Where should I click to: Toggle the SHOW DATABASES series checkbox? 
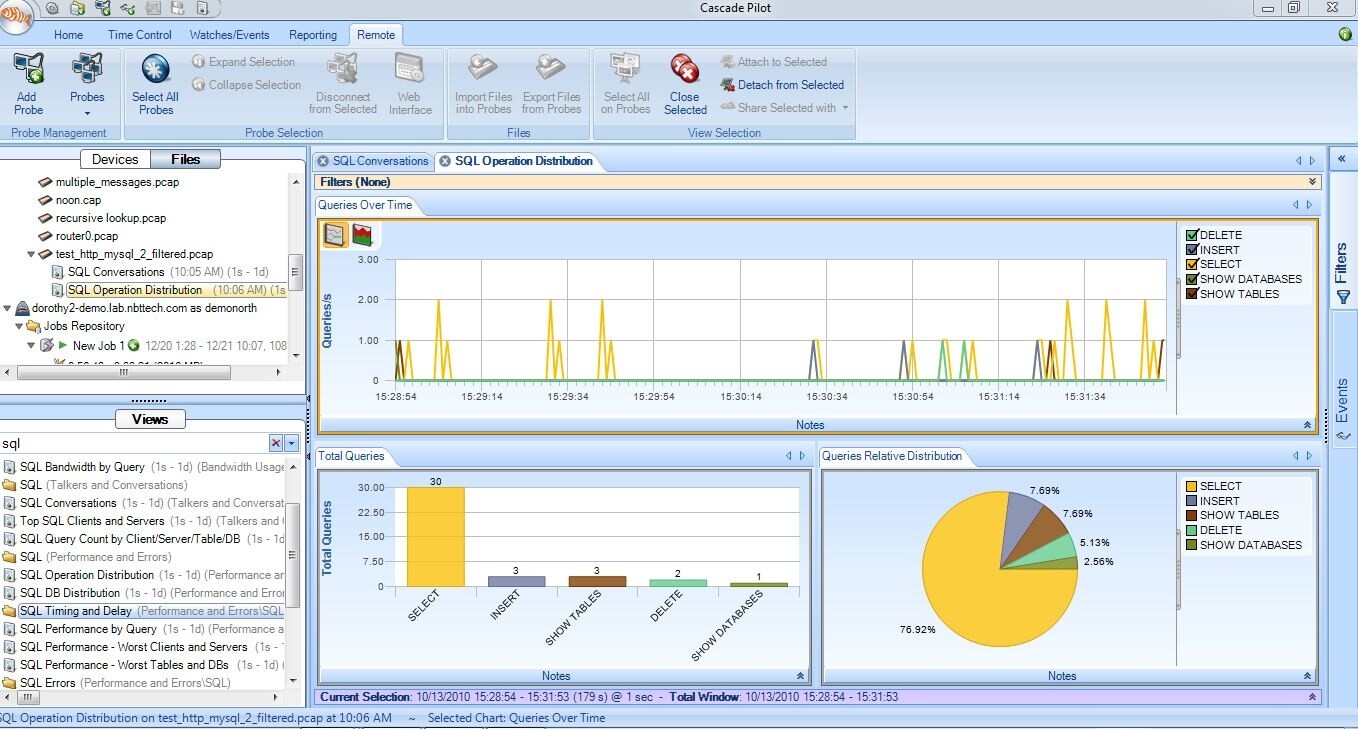point(1192,279)
